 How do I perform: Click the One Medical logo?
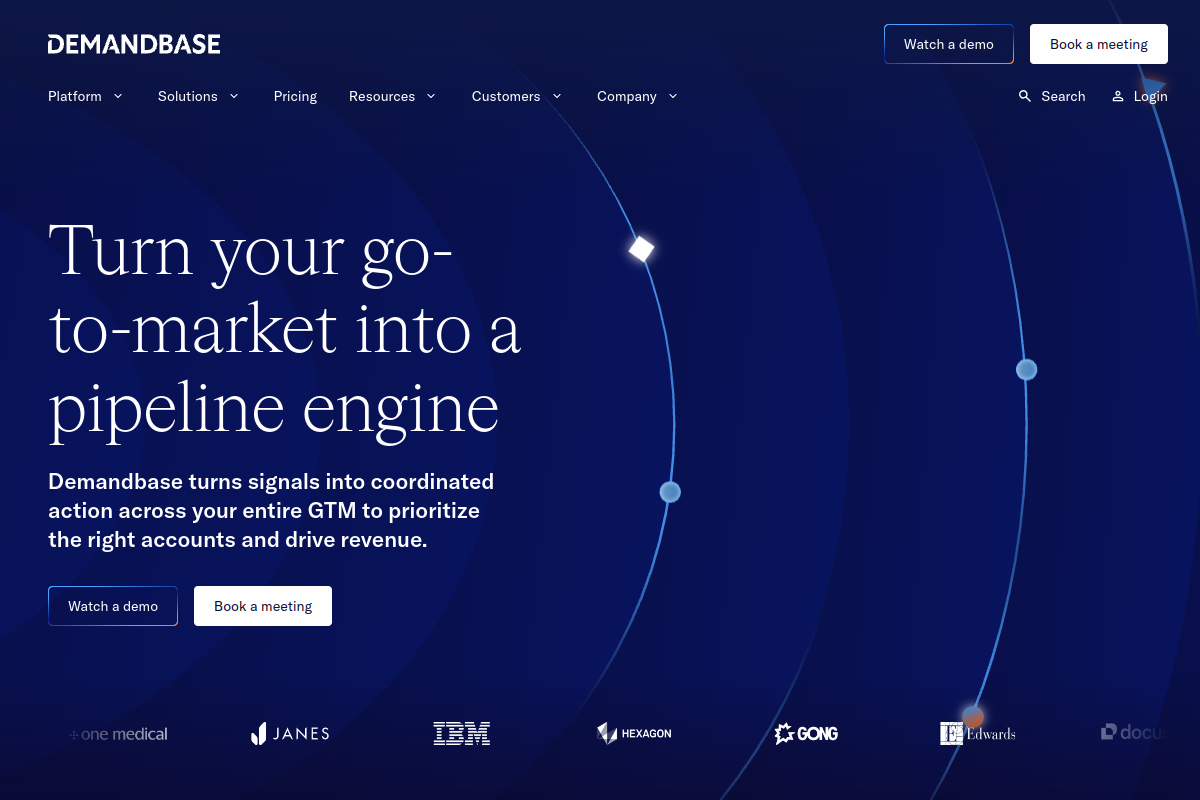pyautogui.click(x=118, y=734)
